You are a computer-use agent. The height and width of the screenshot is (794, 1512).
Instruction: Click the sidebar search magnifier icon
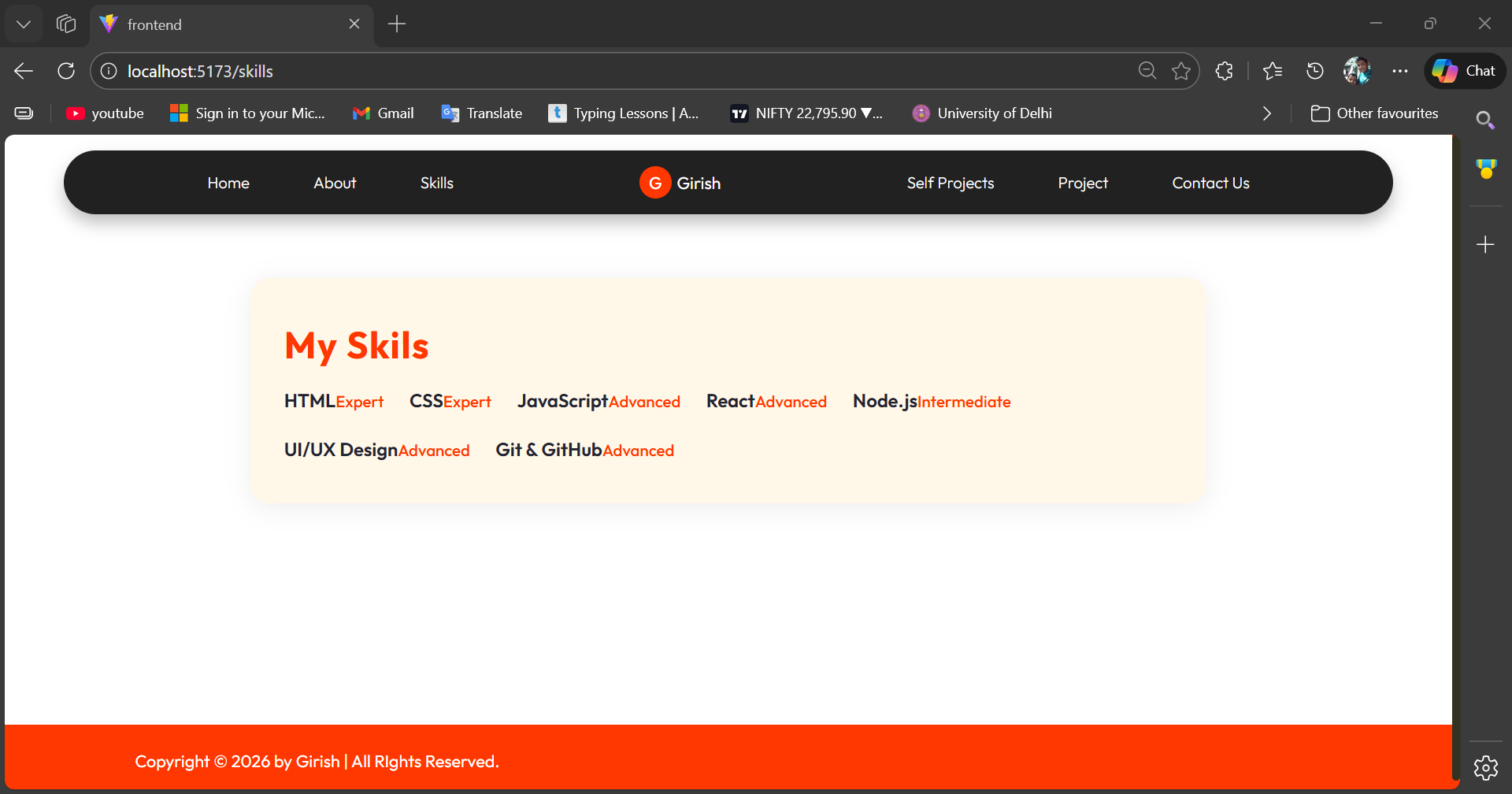1485,120
